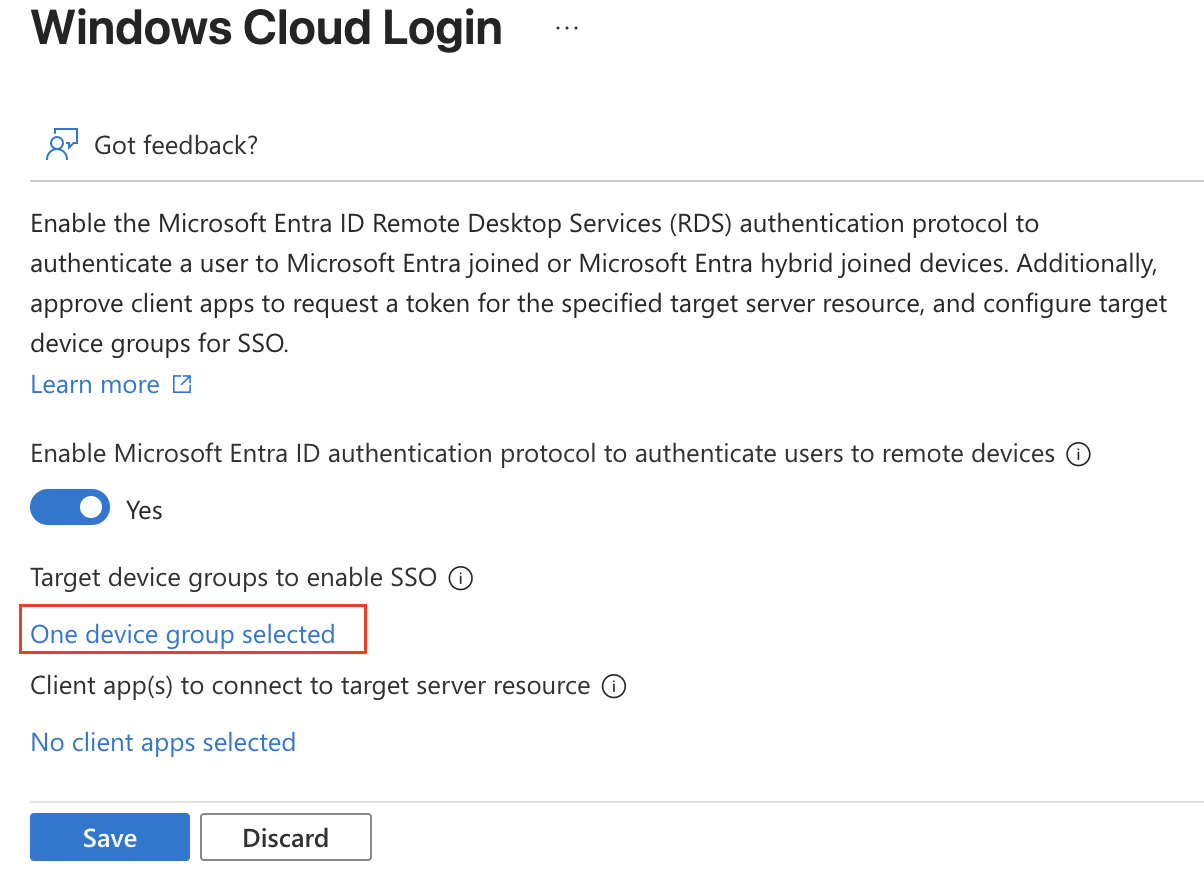1204x886 pixels.
Task: Click the Yes label next to toggle
Action: click(x=144, y=510)
